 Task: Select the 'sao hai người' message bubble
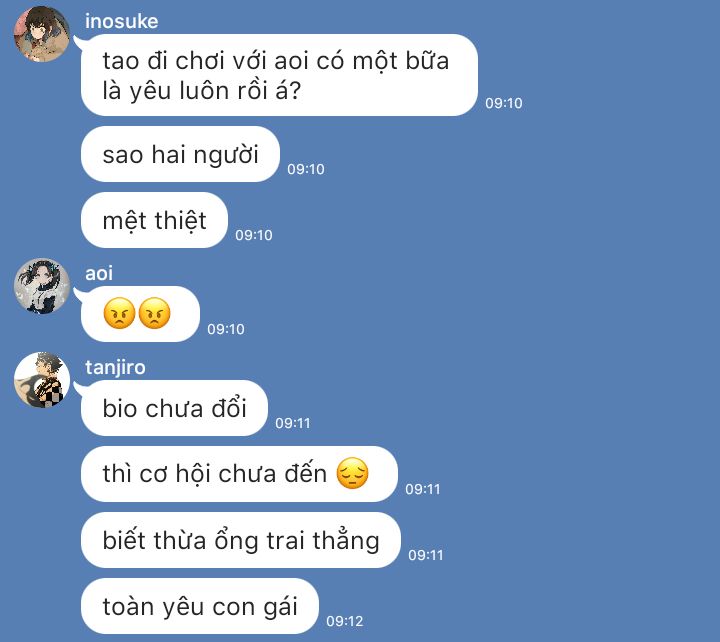(180, 154)
